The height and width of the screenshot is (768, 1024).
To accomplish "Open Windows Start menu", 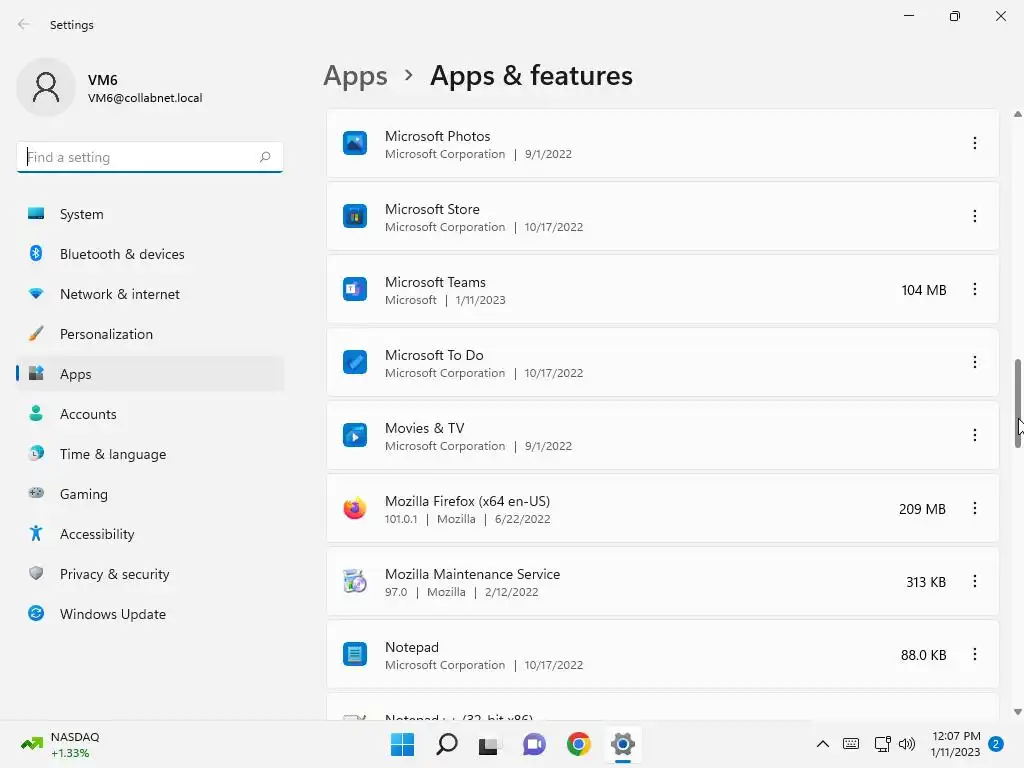I will coord(402,744).
